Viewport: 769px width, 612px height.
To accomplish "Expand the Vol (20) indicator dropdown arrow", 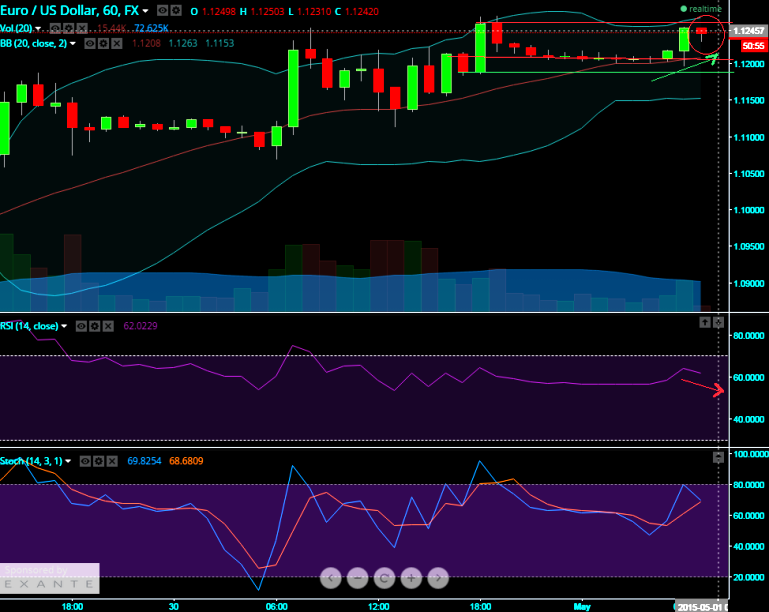I will (38, 28).
